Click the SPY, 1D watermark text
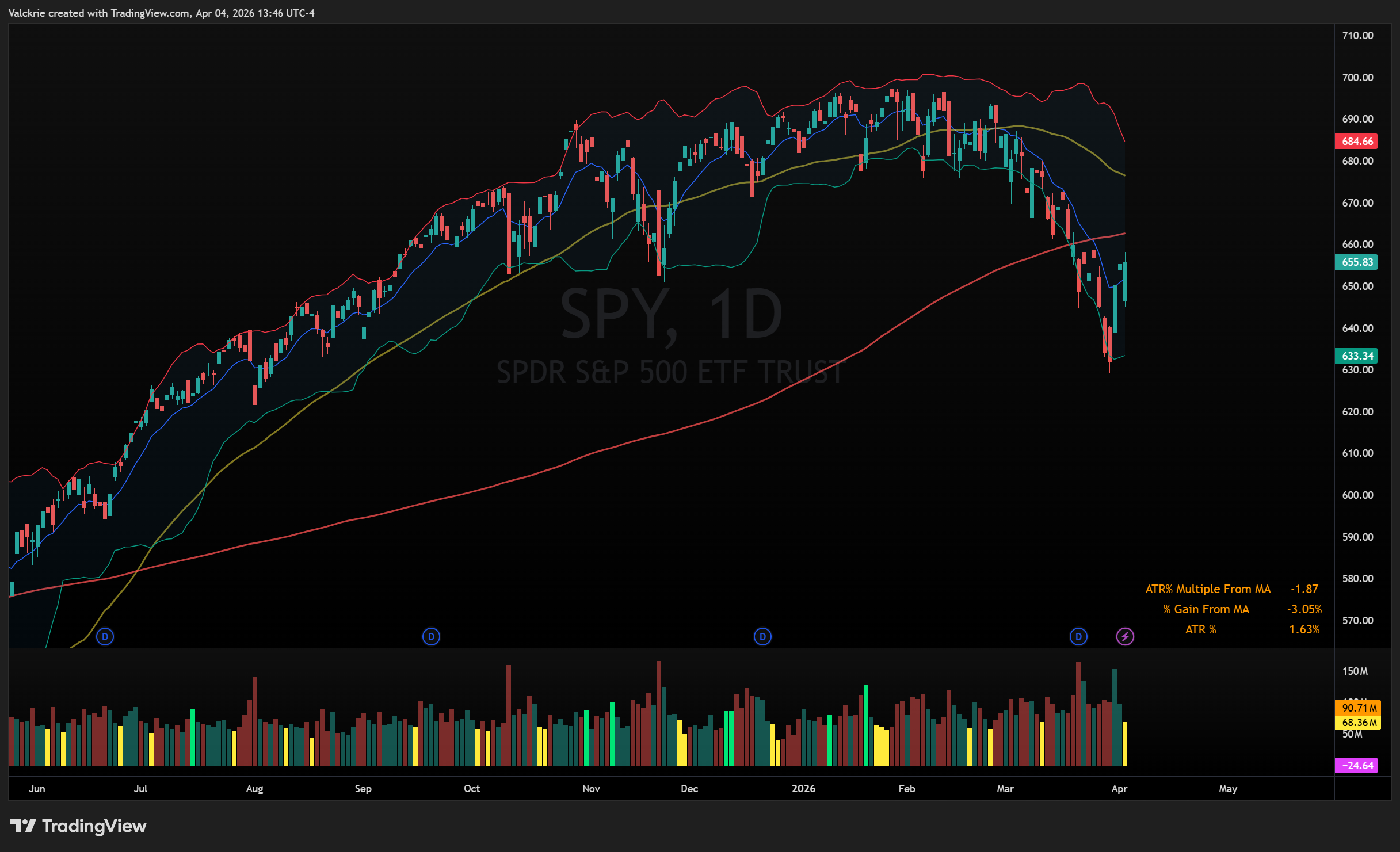This screenshot has height=852, width=1400. click(671, 314)
